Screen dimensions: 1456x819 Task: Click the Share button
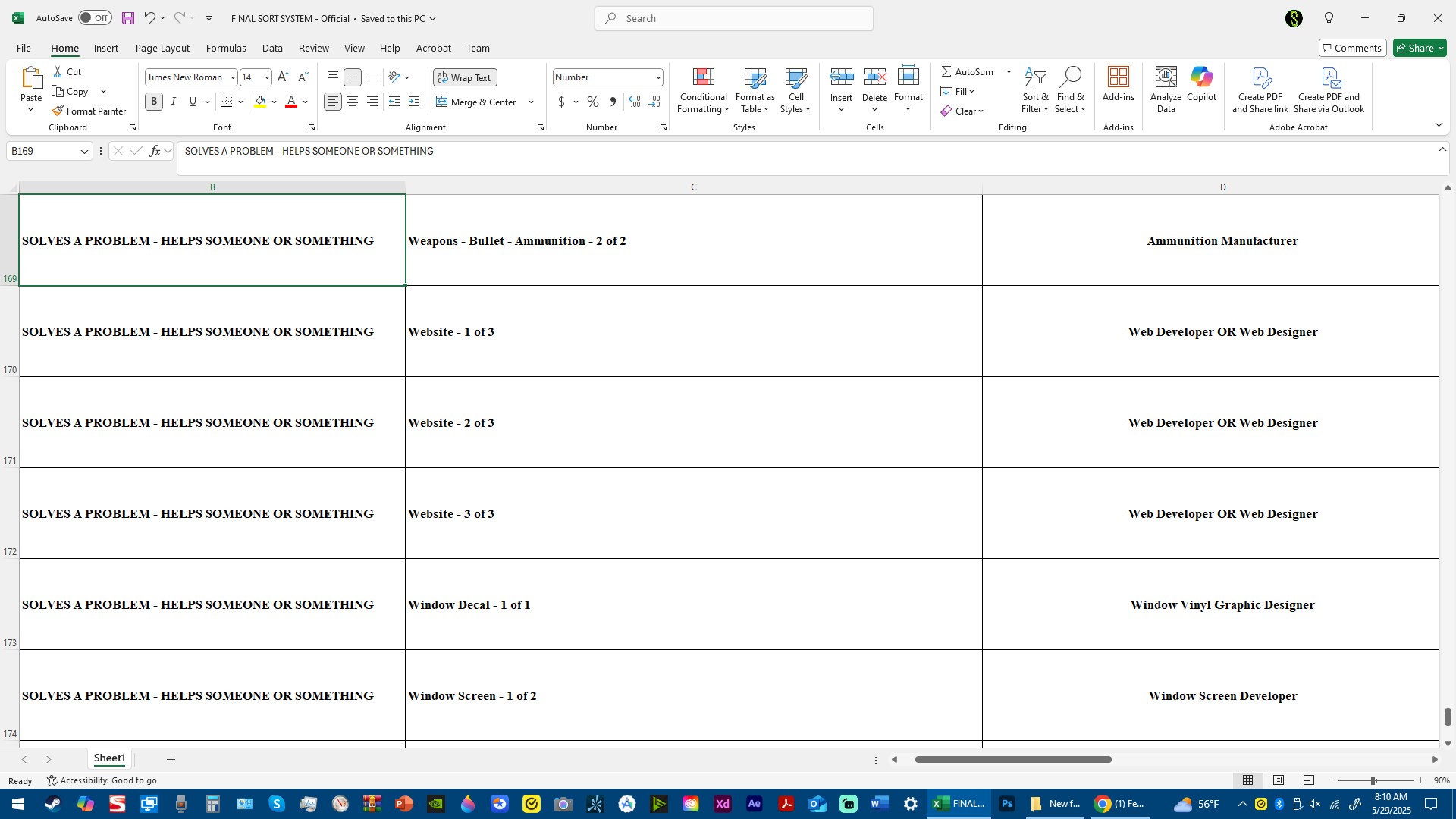point(1415,48)
